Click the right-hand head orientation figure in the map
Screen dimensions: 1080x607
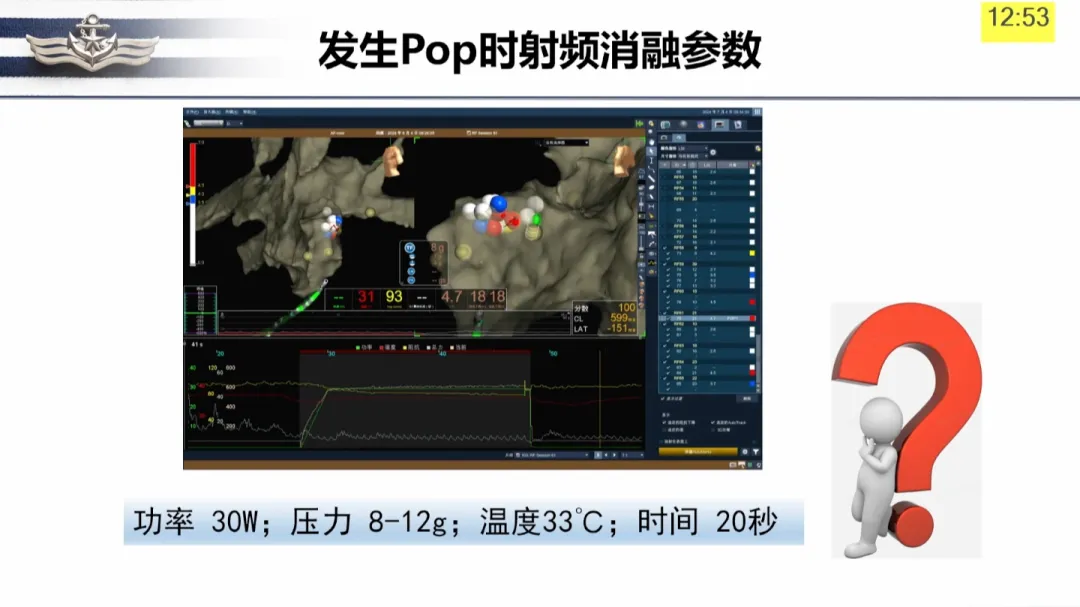tap(623, 159)
